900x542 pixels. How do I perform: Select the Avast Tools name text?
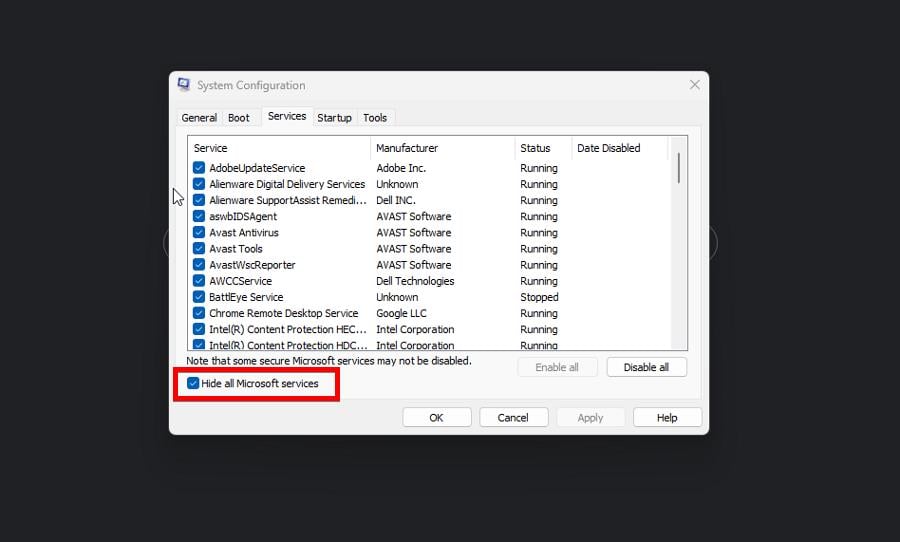pyautogui.click(x=236, y=249)
